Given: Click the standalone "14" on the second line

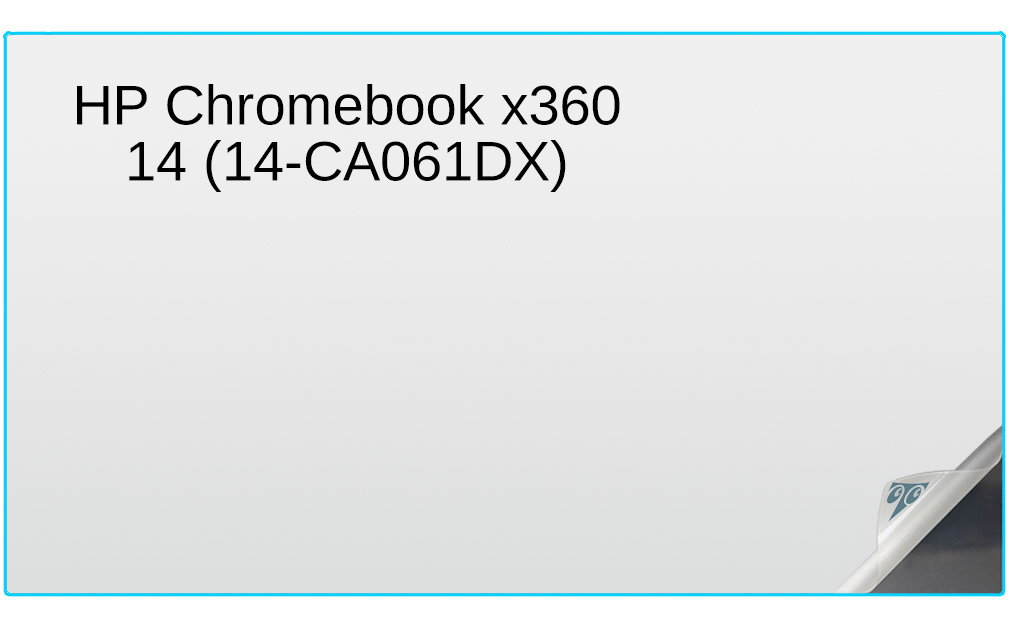Looking at the screenshot, I should pos(156,162).
